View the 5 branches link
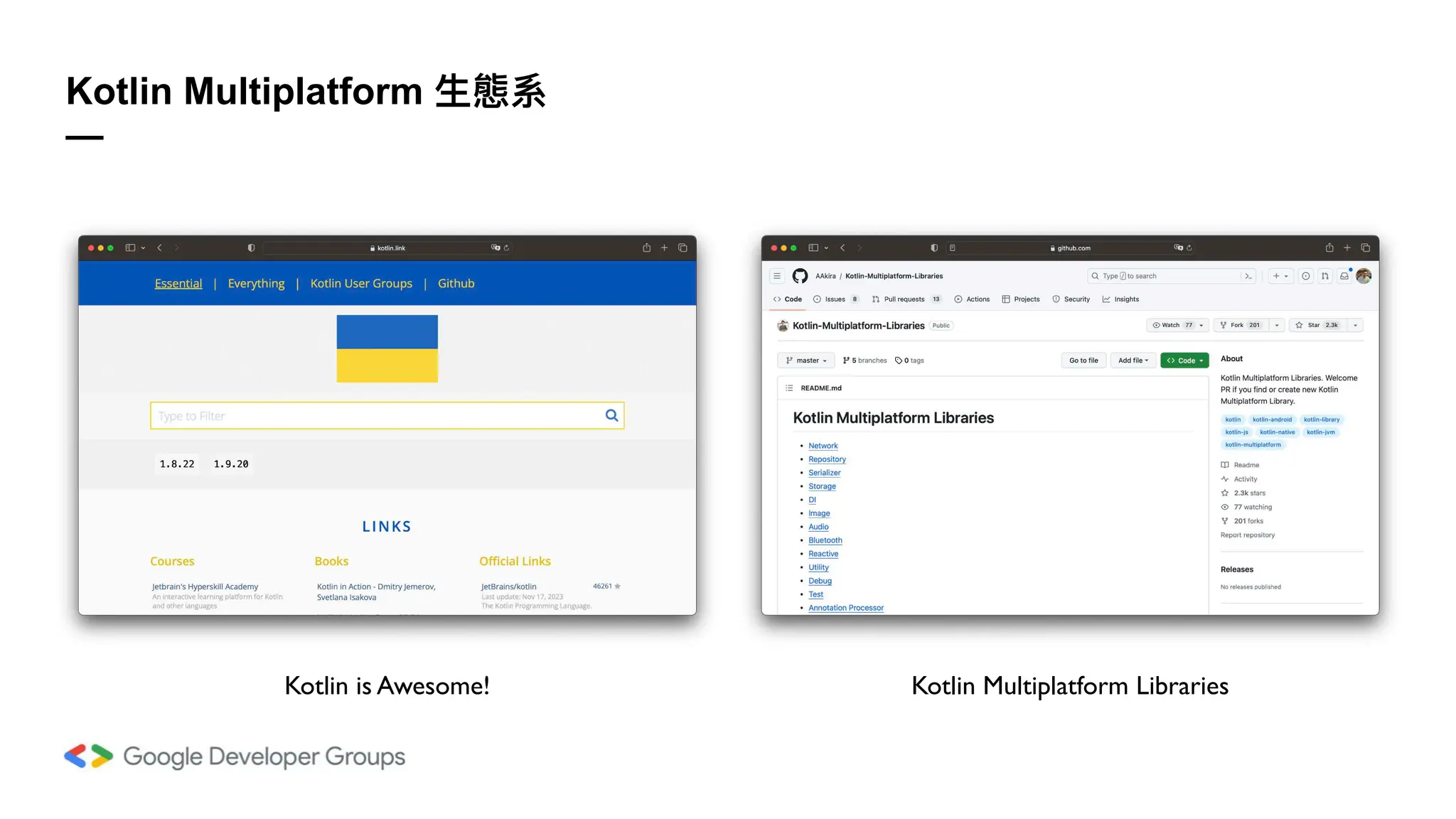Viewport: 1456px width, 819px height. point(865,360)
